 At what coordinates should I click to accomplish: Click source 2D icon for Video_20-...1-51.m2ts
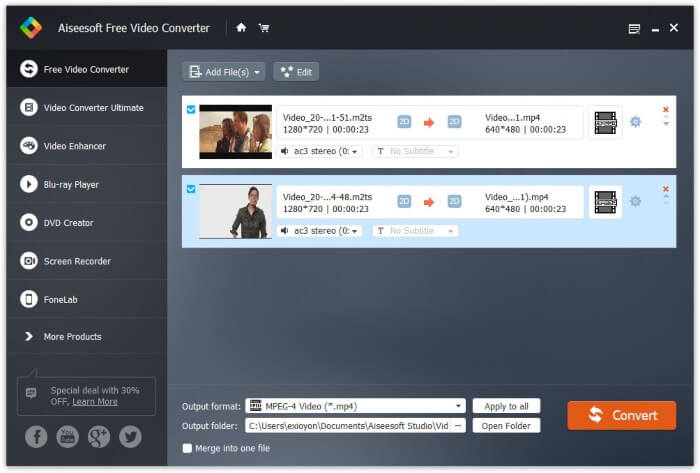[x=404, y=122]
